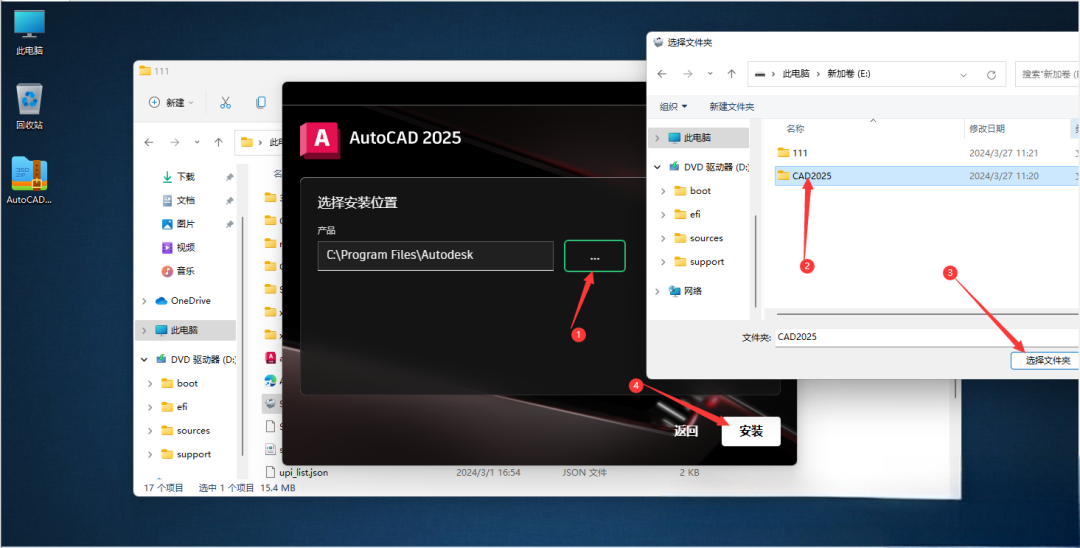Select sources folder in dialog tree
Image resolution: width=1080 pixels, height=548 pixels.
(x=698, y=238)
